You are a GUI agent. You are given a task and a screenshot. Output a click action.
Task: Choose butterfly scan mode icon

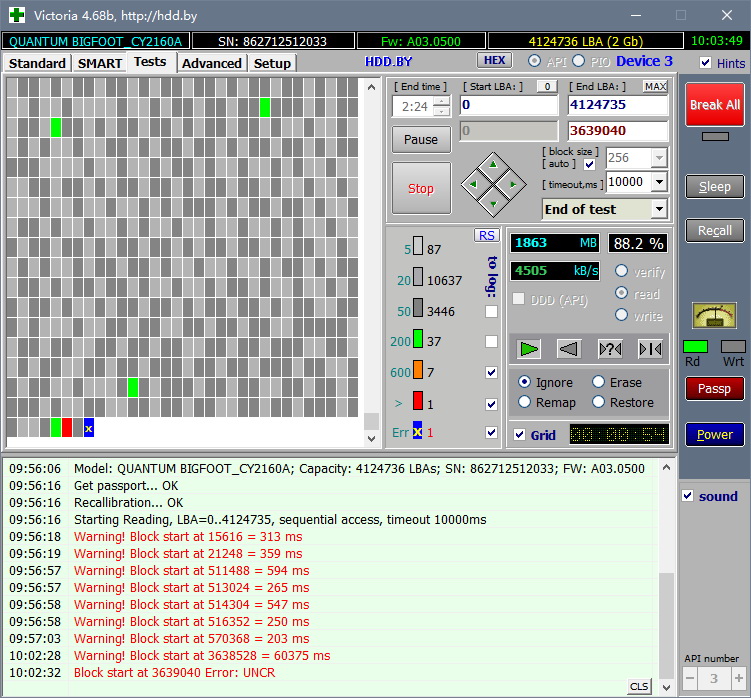click(x=650, y=349)
